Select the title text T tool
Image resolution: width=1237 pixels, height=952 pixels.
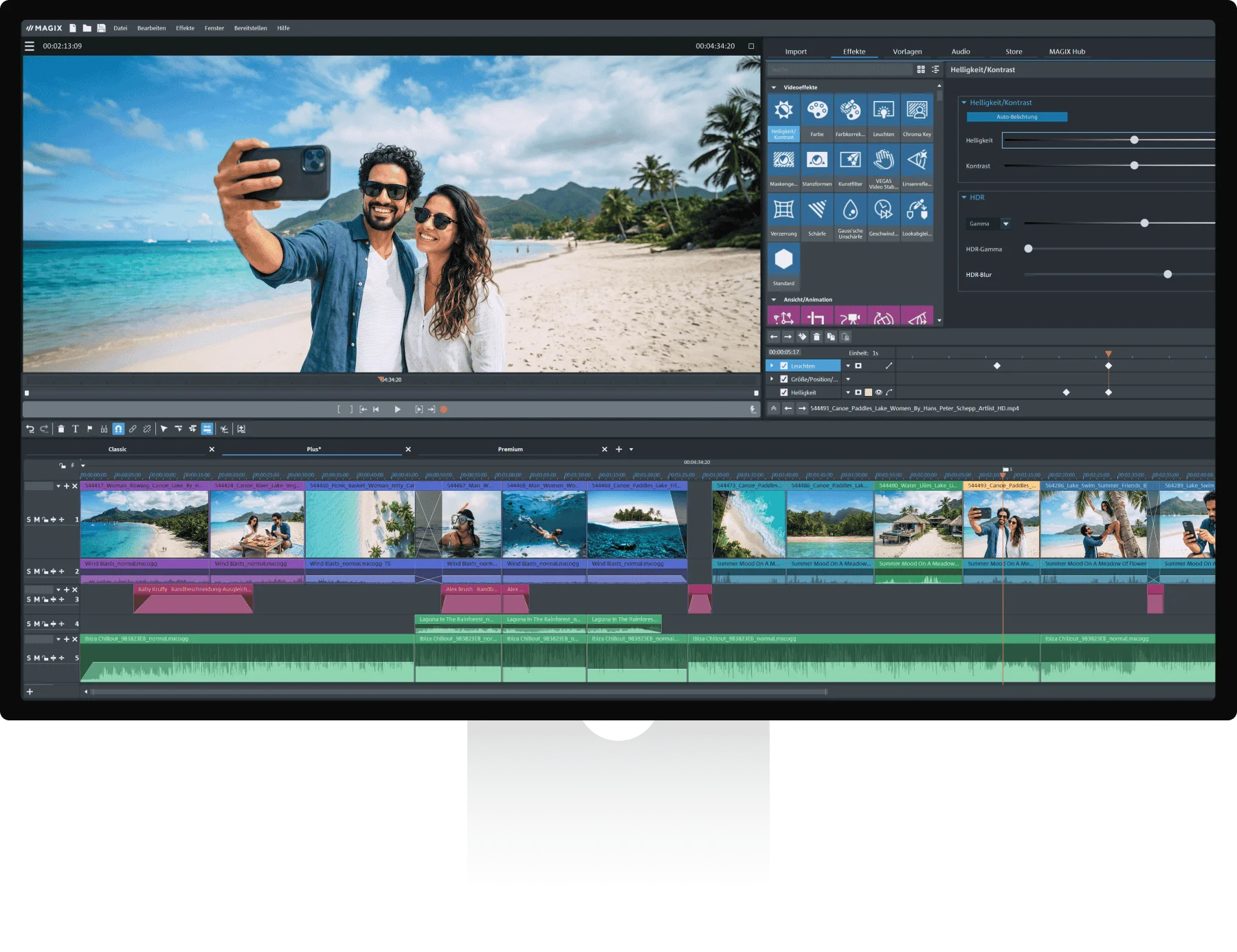(x=76, y=429)
